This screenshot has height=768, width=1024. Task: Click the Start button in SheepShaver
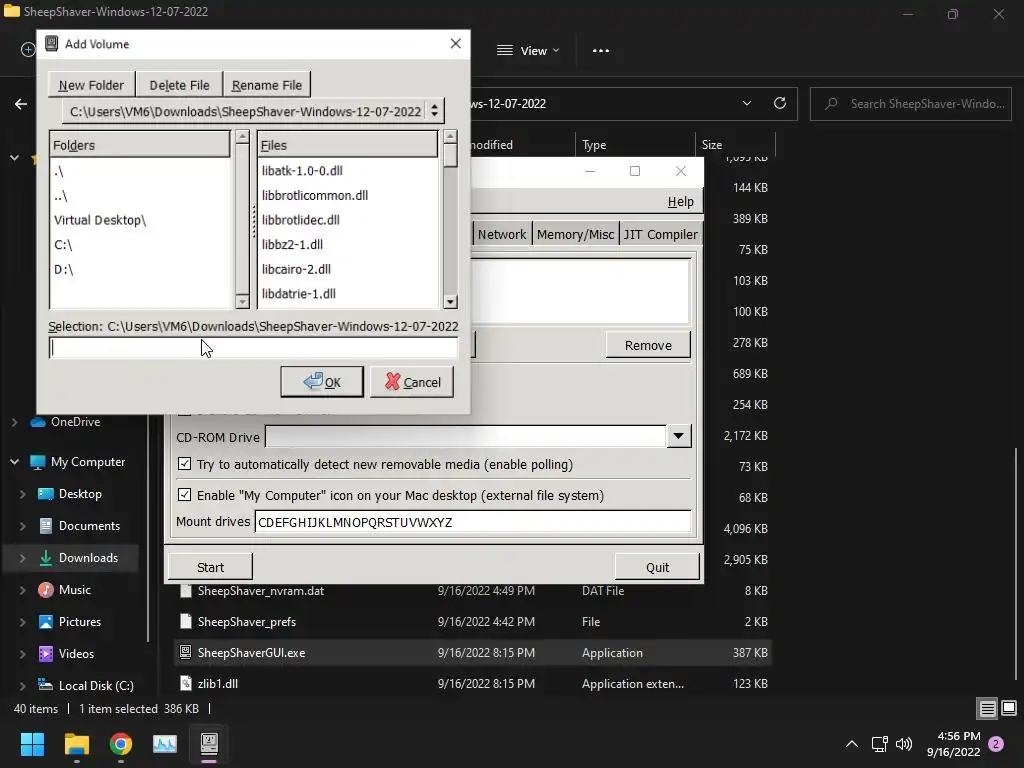click(x=210, y=567)
